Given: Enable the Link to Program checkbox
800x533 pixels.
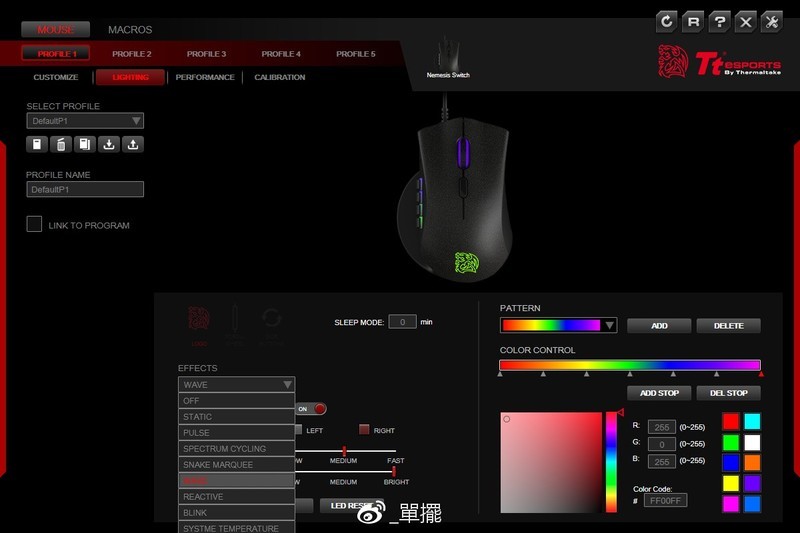Looking at the screenshot, I should point(34,224).
